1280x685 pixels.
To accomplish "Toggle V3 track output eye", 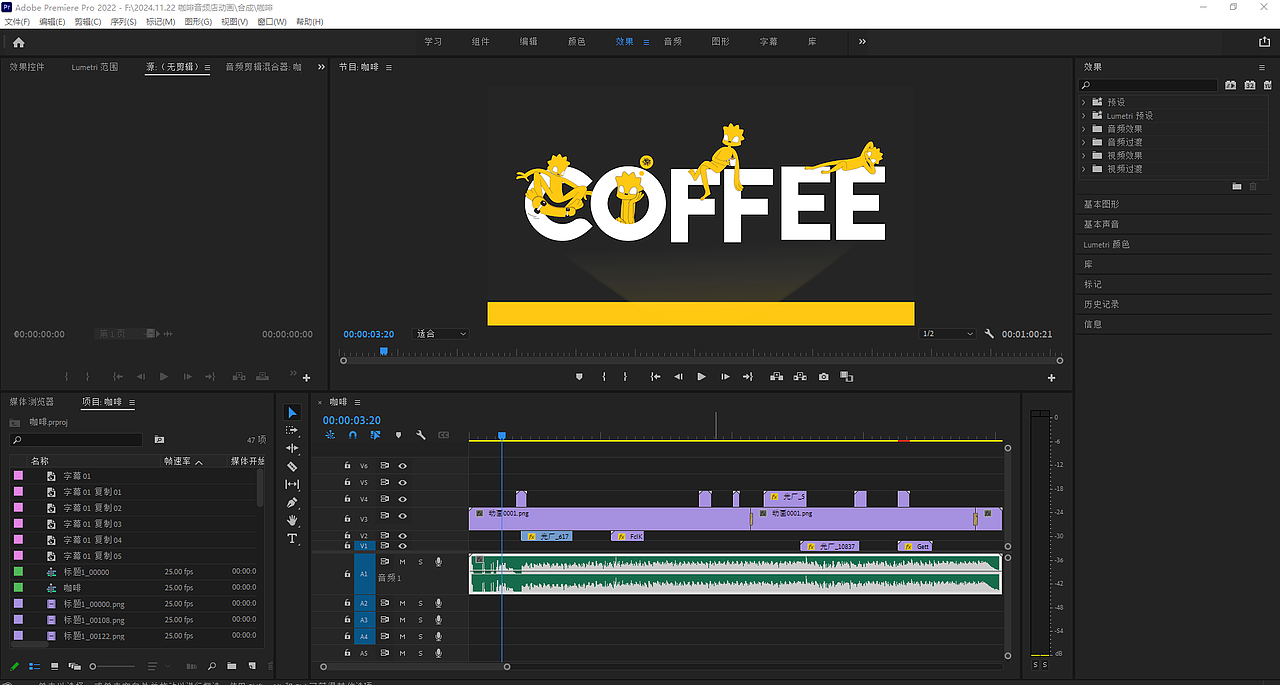I will [403, 516].
